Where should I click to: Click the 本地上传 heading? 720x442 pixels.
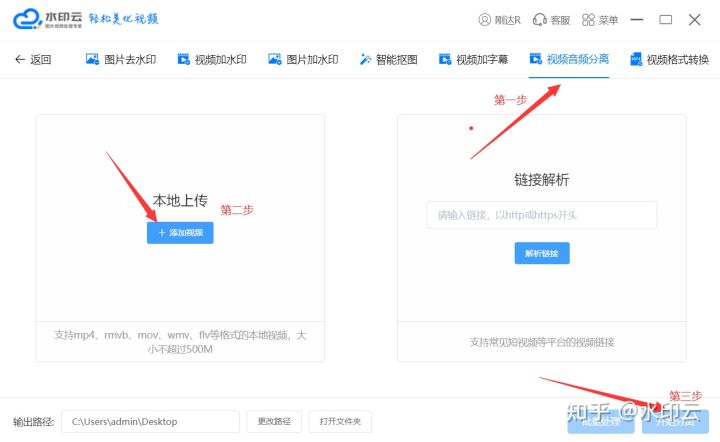click(180, 200)
